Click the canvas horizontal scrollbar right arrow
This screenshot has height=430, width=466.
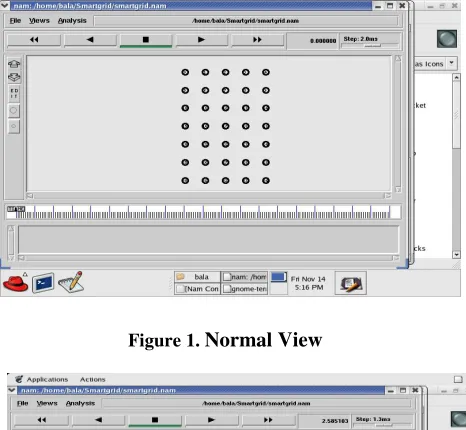coord(388,196)
